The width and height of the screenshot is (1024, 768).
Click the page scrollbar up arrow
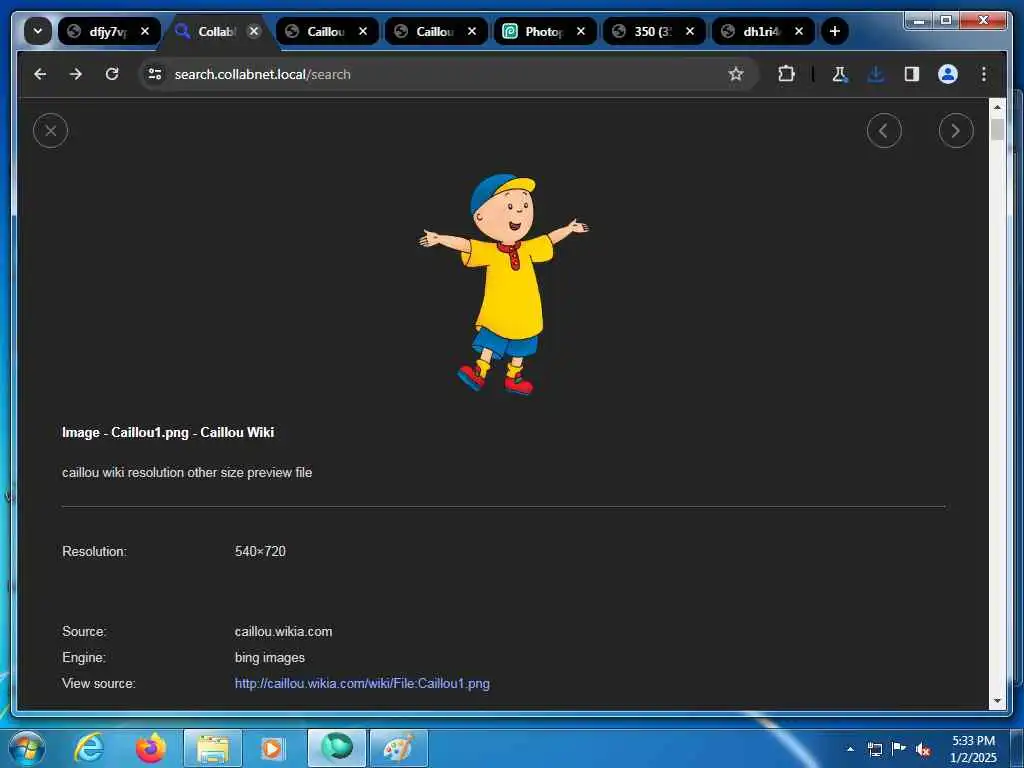tap(997, 107)
